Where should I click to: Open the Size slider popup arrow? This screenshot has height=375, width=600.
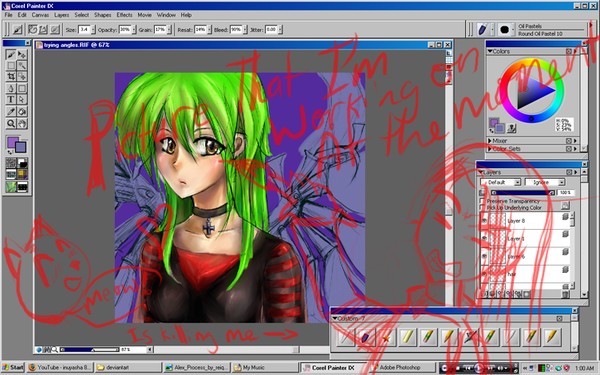click(x=93, y=29)
